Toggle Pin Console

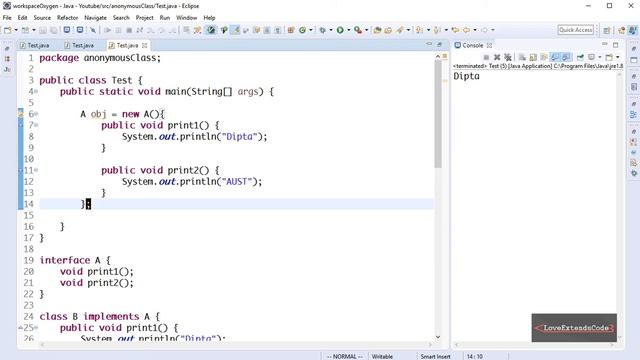pyautogui.click(x=580, y=57)
